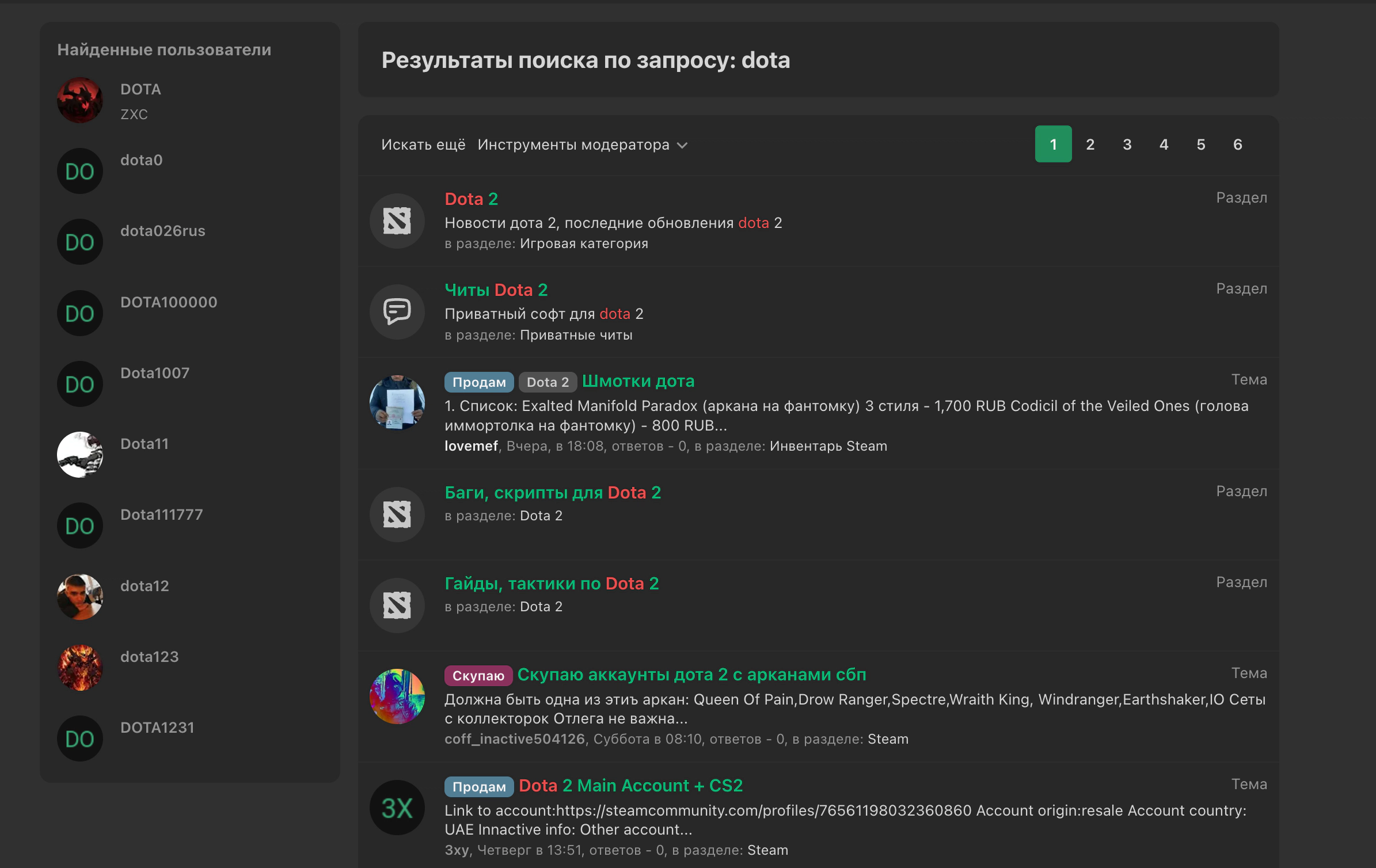Click the colorful avatar of coff_inactive504126
The height and width of the screenshot is (868, 1376).
tap(397, 696)
